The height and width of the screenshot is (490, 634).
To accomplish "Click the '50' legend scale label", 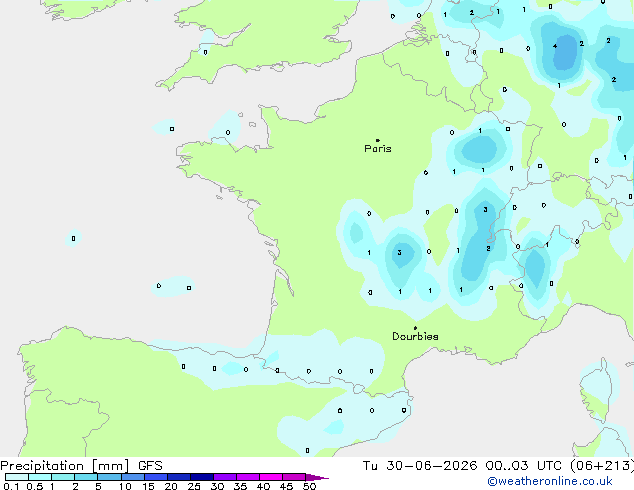I will pyautogui.click(x=309, y=486).
